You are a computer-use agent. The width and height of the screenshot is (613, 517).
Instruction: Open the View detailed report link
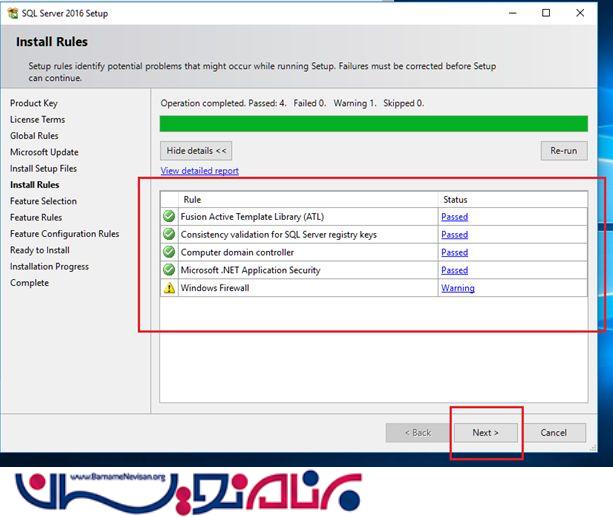tap(199, 171)
